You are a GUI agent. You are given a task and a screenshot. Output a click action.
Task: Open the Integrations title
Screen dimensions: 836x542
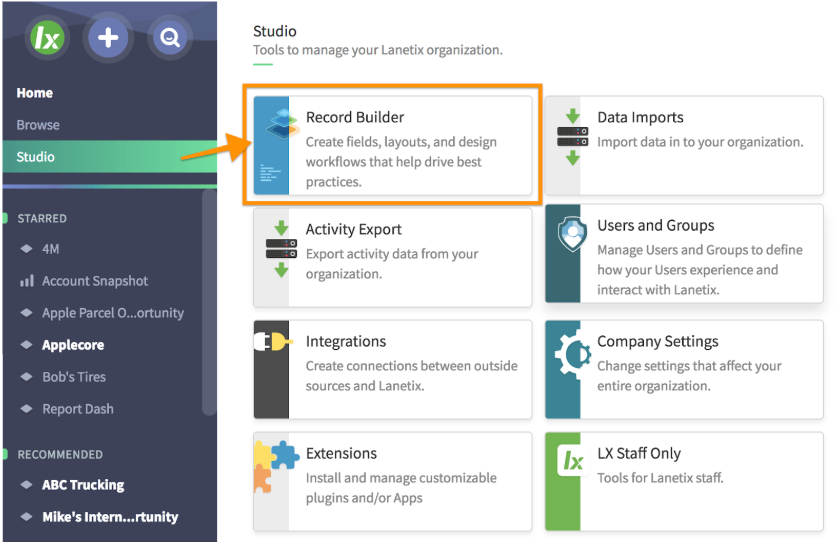[x=346, y=341]
